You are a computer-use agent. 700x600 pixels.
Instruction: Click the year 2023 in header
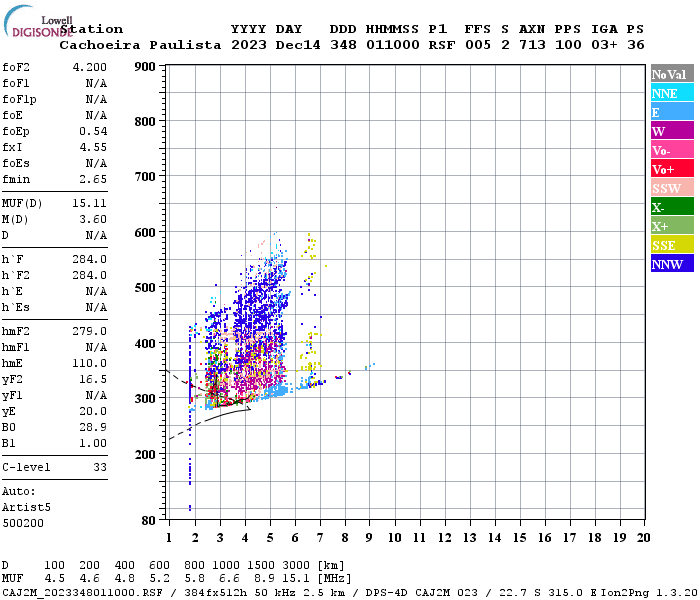(249, 45)
